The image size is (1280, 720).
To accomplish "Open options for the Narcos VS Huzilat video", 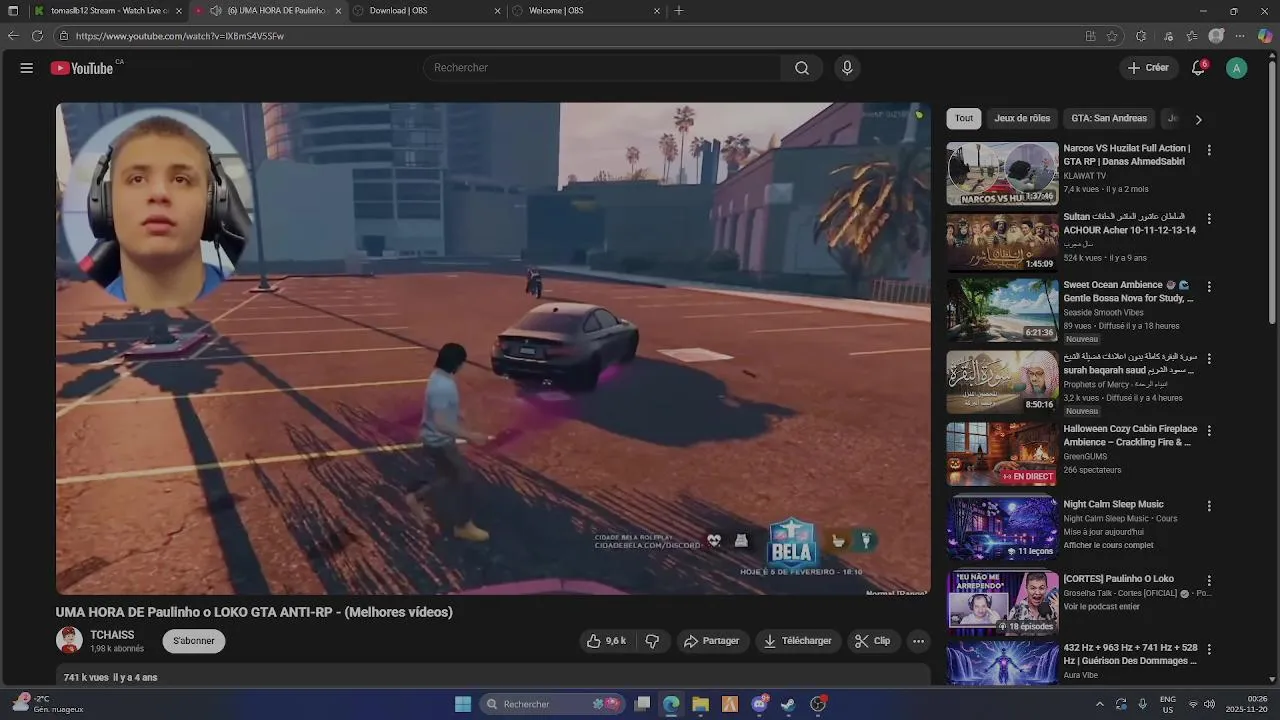I will coord(1209,150).
